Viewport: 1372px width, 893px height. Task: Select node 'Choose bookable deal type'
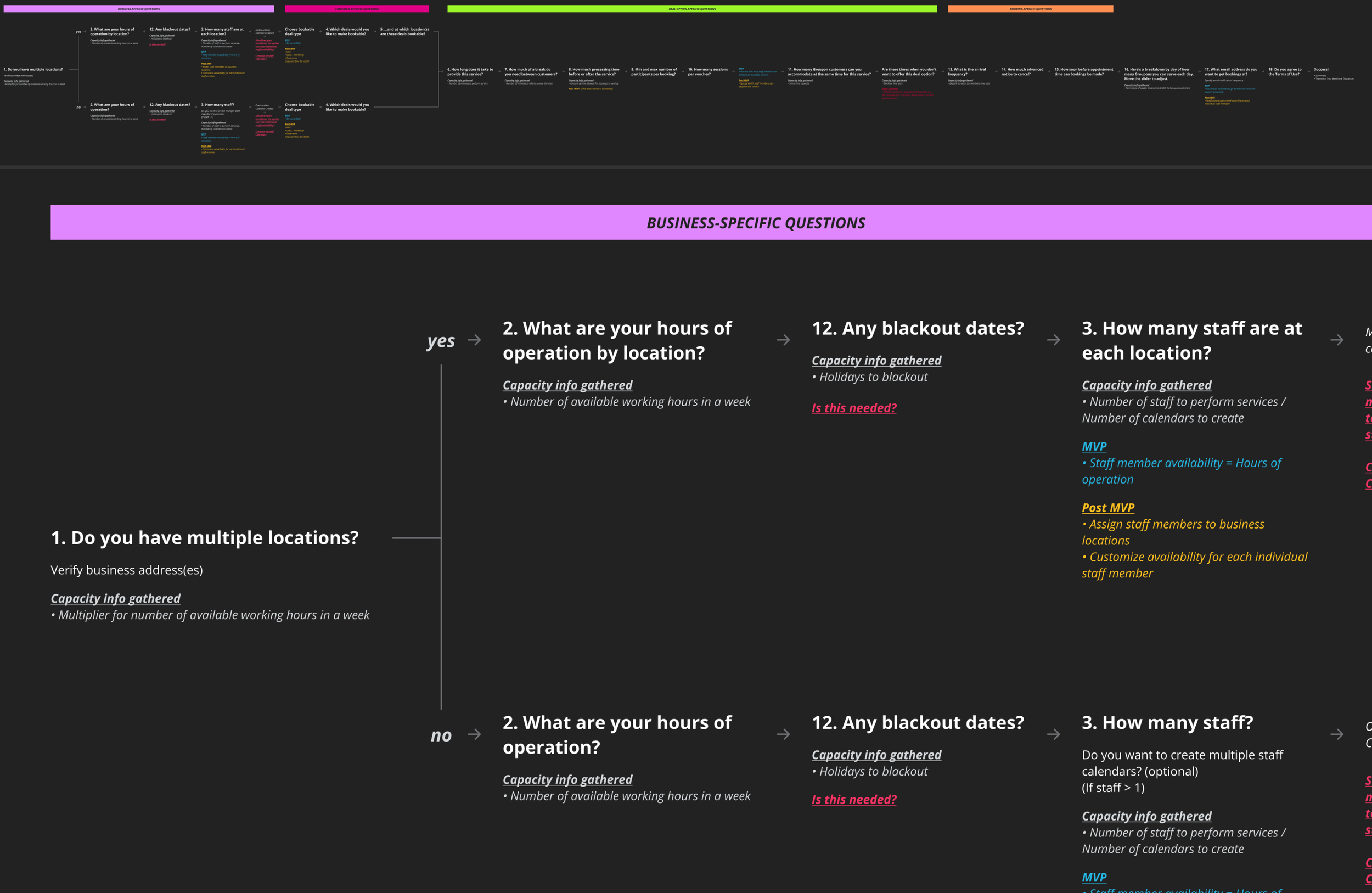tap(299, 31)
